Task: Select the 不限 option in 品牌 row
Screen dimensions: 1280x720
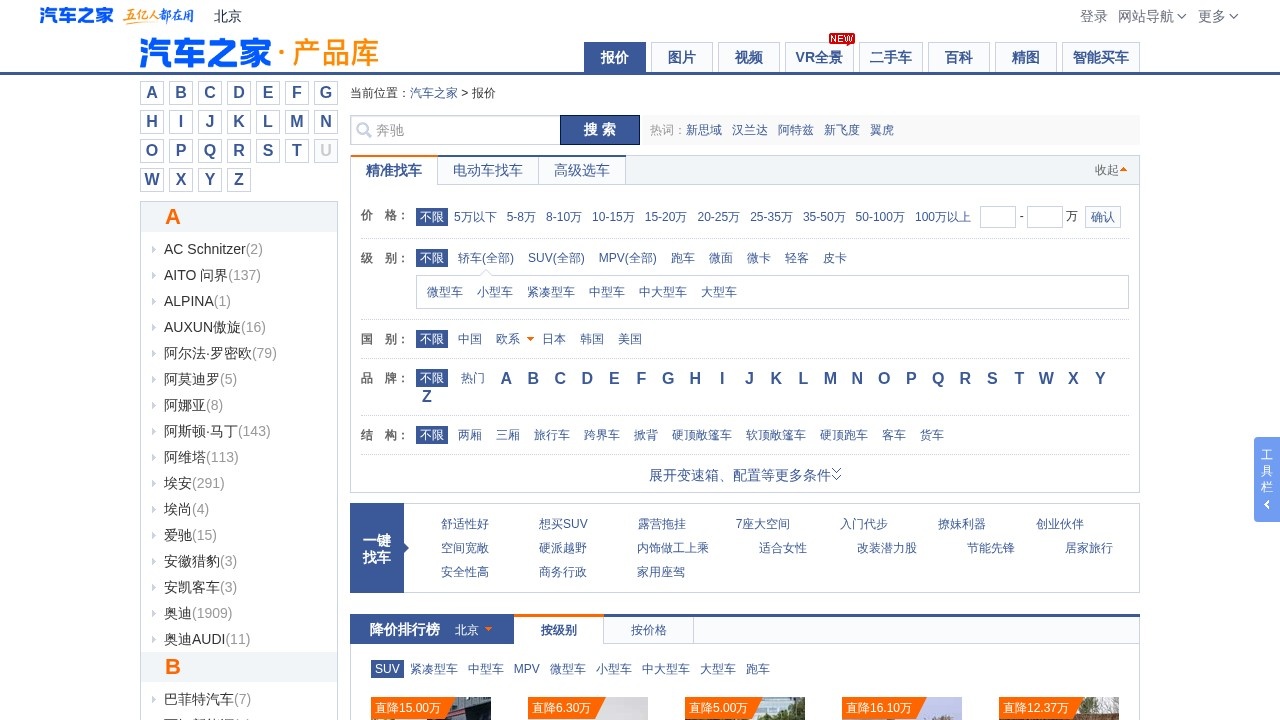Action: click(432, 378)
